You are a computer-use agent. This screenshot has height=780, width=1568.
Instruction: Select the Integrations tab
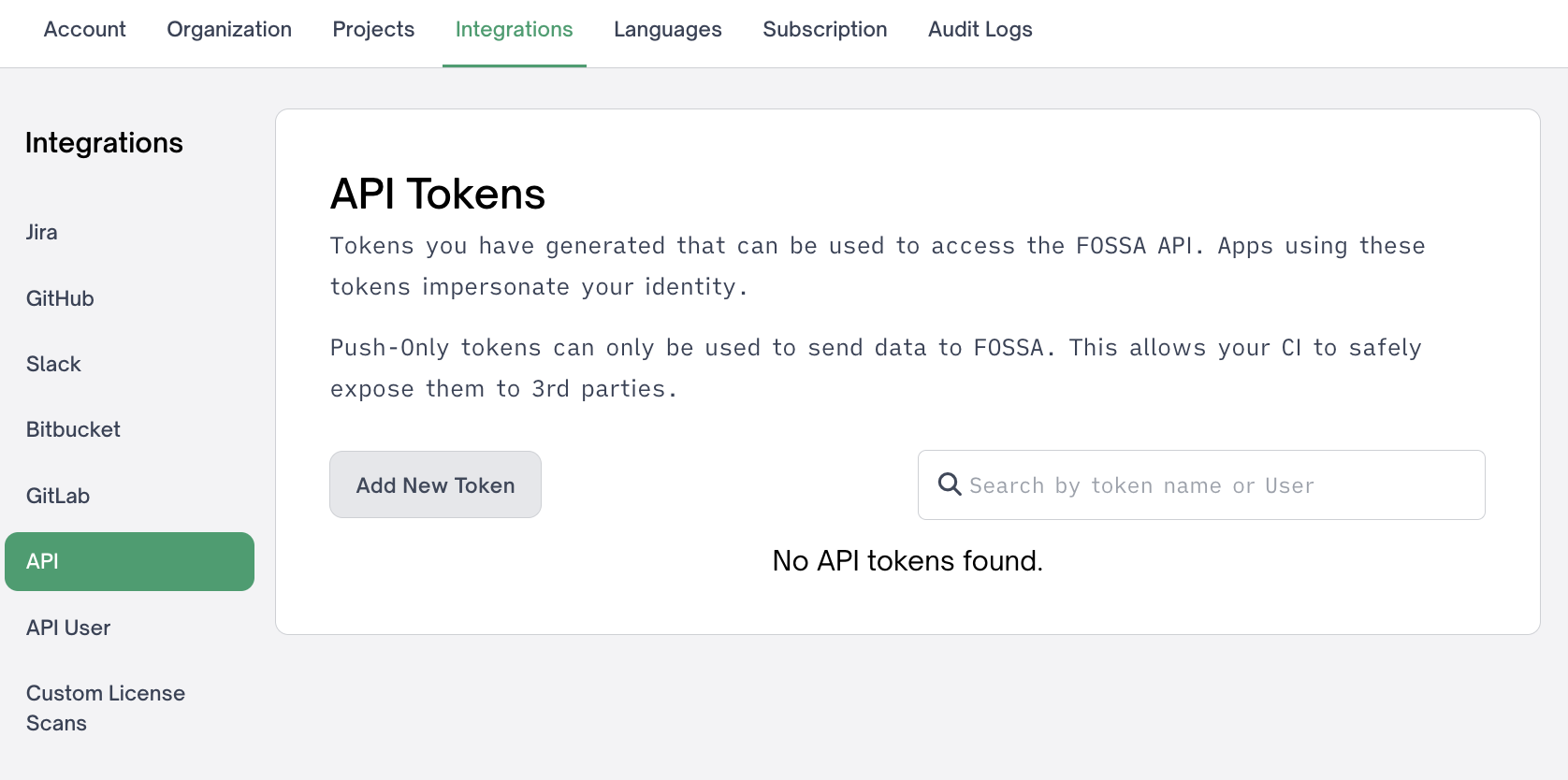pyautogui.click(x=514, y=30)
